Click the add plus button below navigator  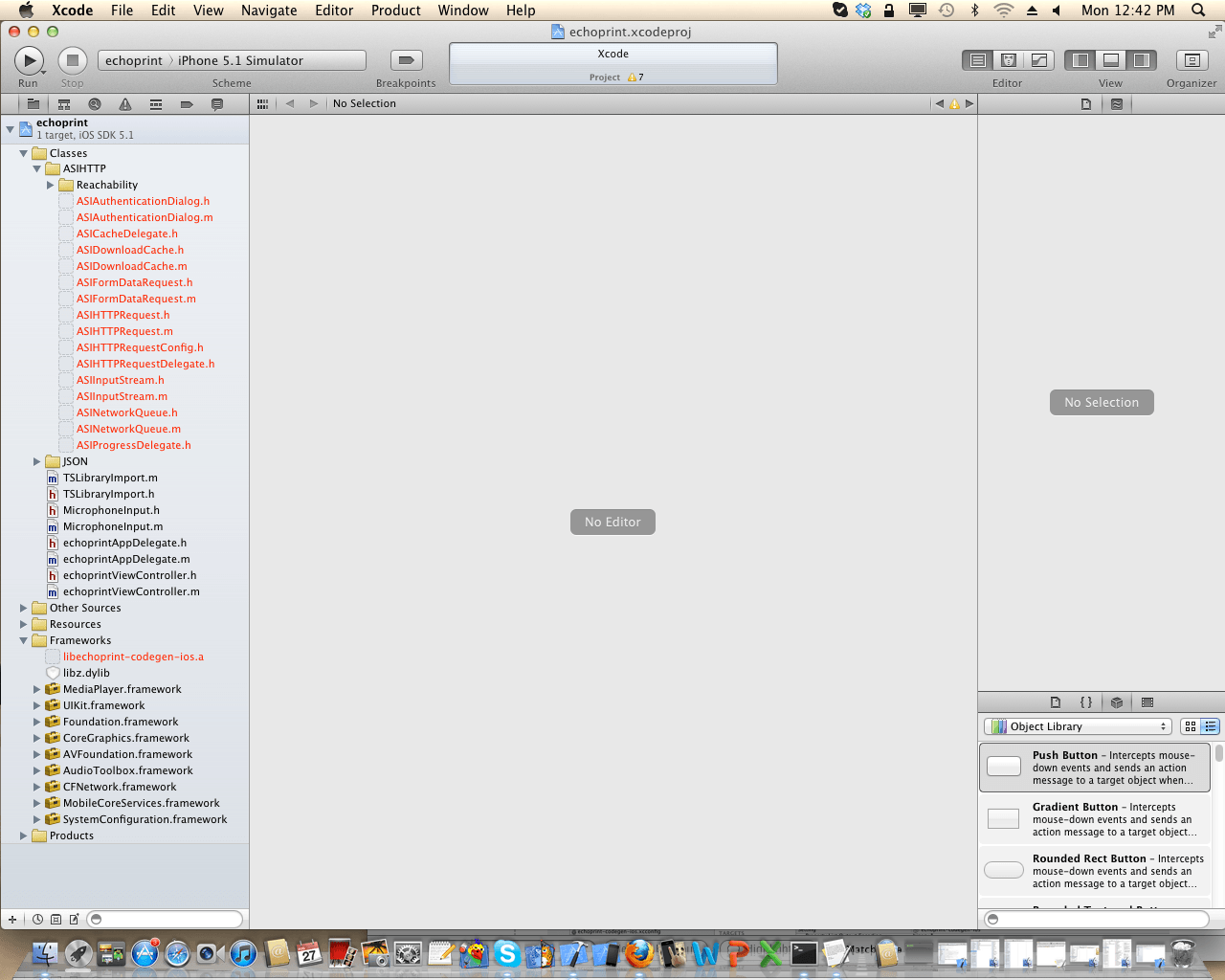pyautogui.click(x=12, y=919)
